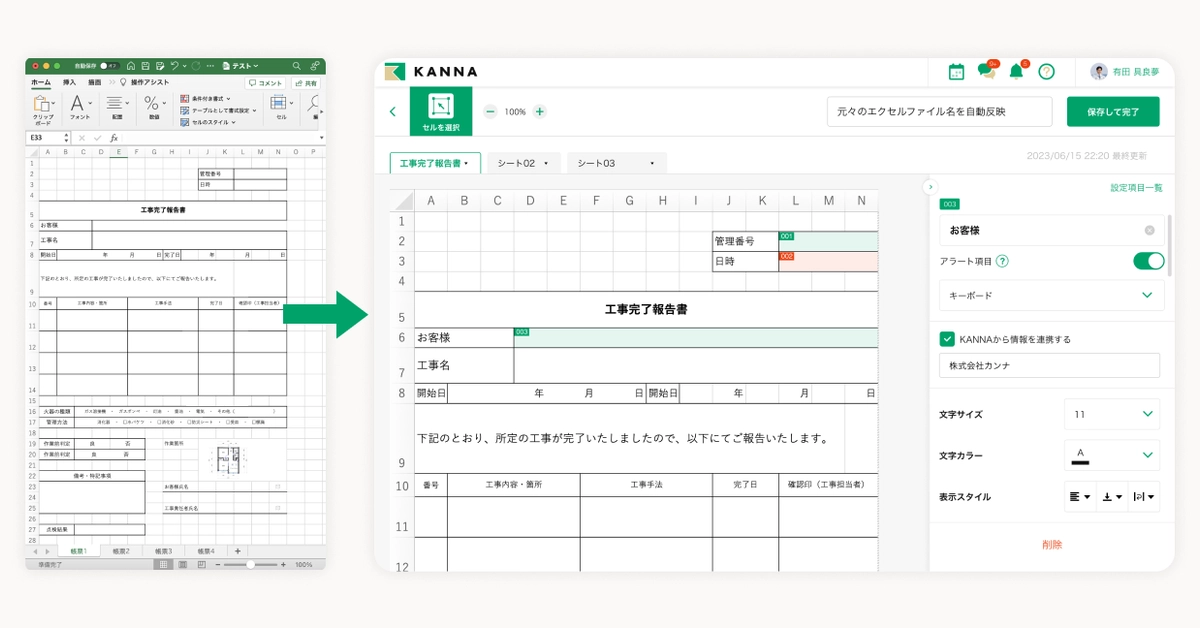The width and height of the screenshot is (1200, 628).
Task: Collapse the settings panel with the round arrow
Action: click(x=929, y=187)
